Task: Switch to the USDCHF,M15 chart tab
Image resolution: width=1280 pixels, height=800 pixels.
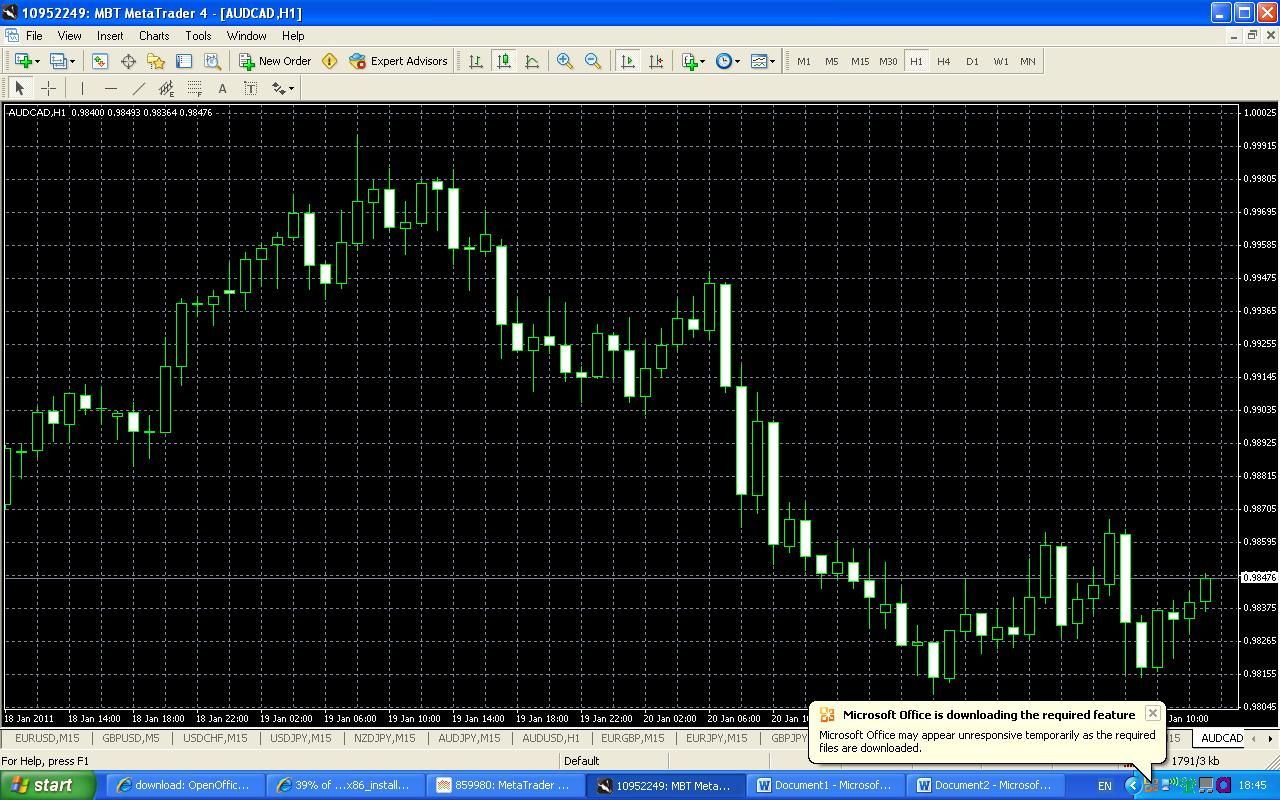Action: 215,738
